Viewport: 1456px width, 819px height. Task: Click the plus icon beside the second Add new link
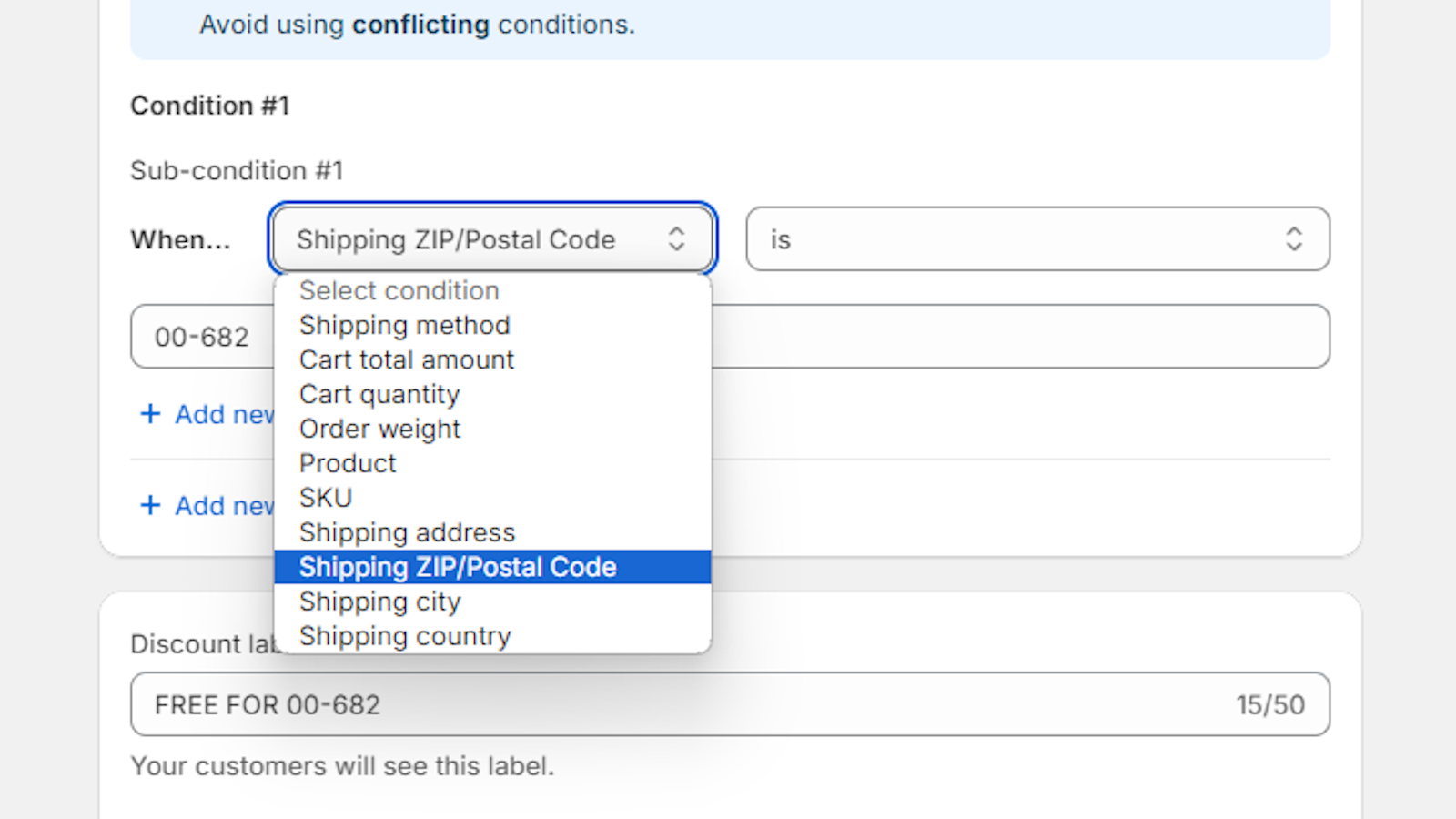(x=151, y=505)
